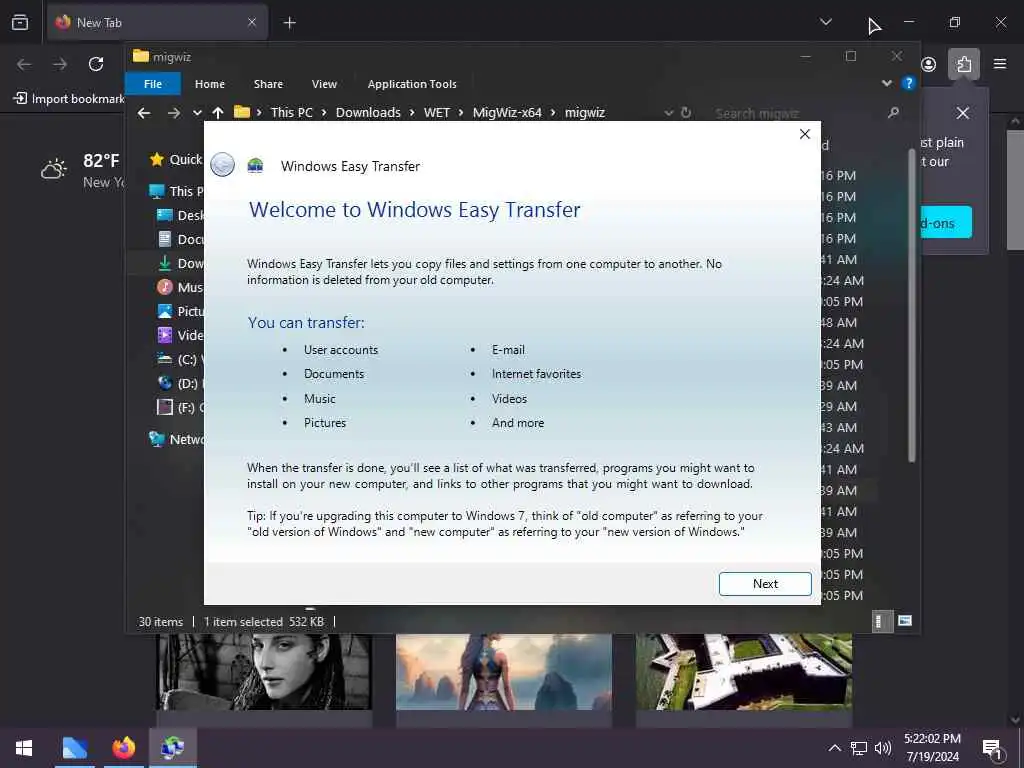This screenshot has height=768, width=1024.
Task: Open a new Firefox tab with plus
Action: tap(289, 23)
